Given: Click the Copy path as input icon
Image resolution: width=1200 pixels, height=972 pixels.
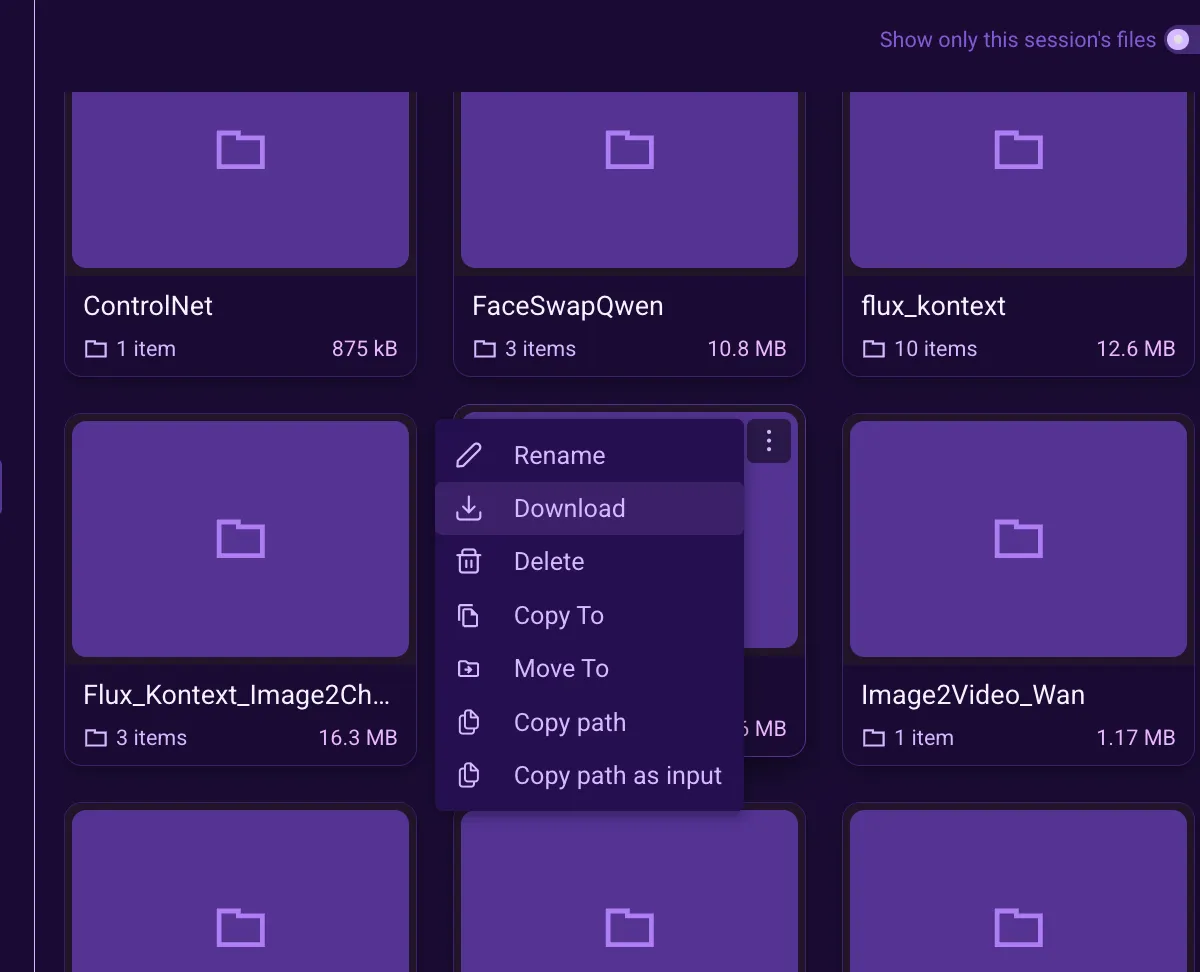Looking at the screenshot, I should [468, 776].
